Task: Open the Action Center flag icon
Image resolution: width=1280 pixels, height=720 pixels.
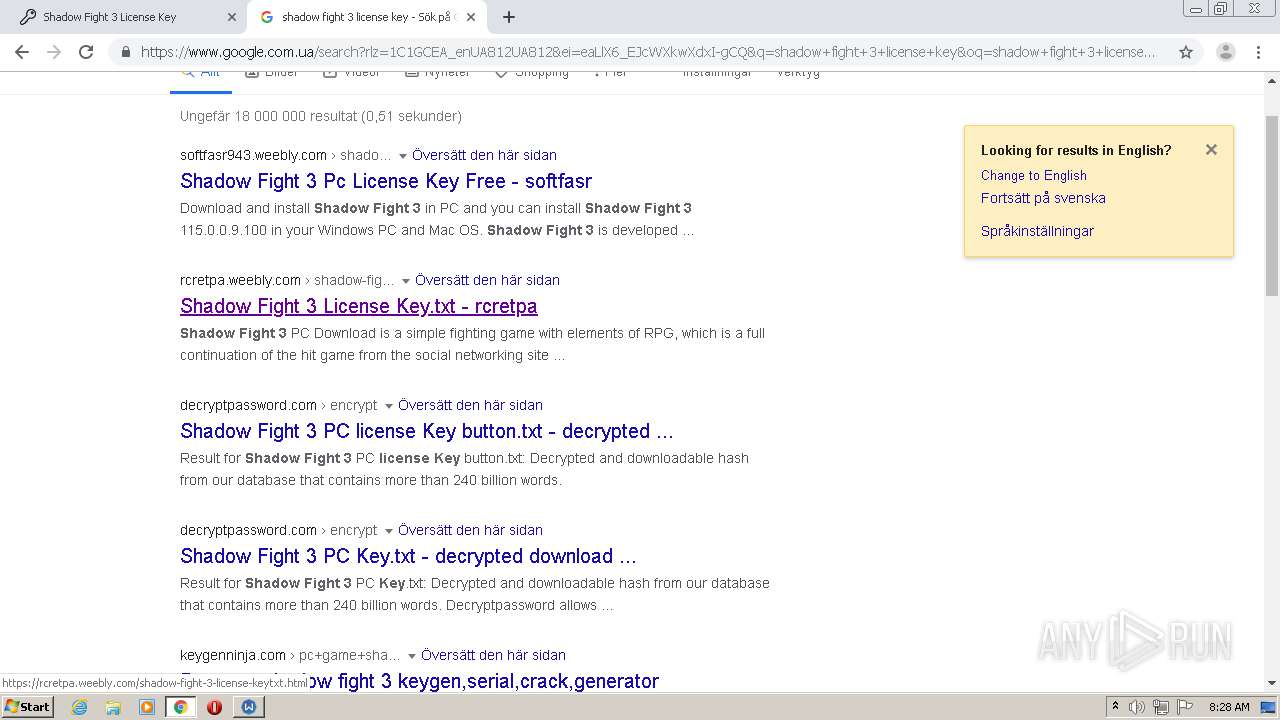Action: point(1185,707)
